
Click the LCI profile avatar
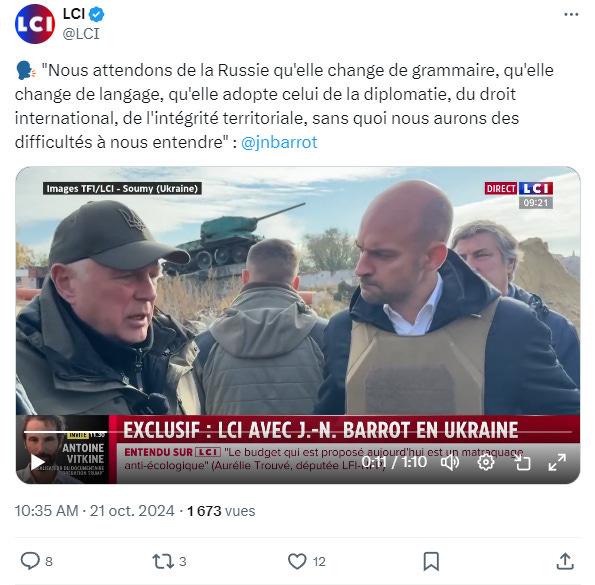click(x=35, y=24)
